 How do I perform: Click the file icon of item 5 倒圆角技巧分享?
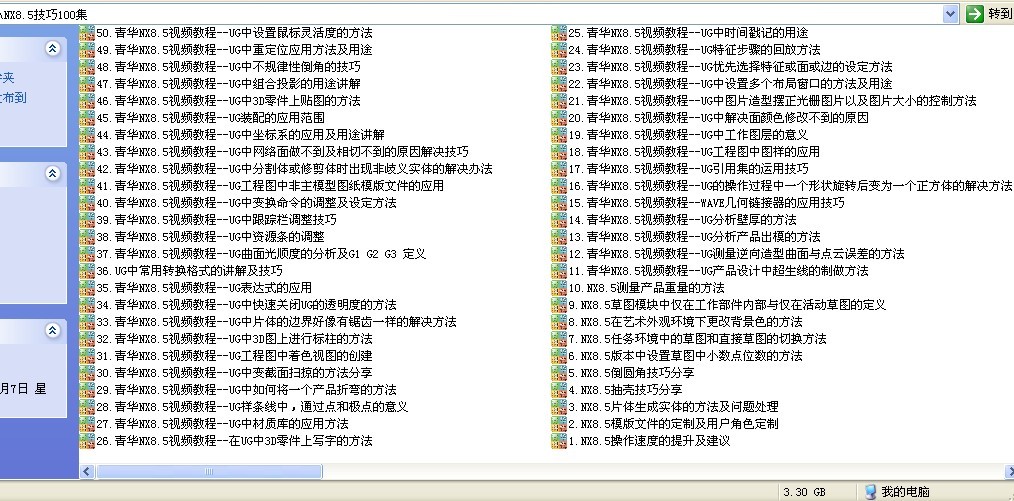tap(559, 373)
